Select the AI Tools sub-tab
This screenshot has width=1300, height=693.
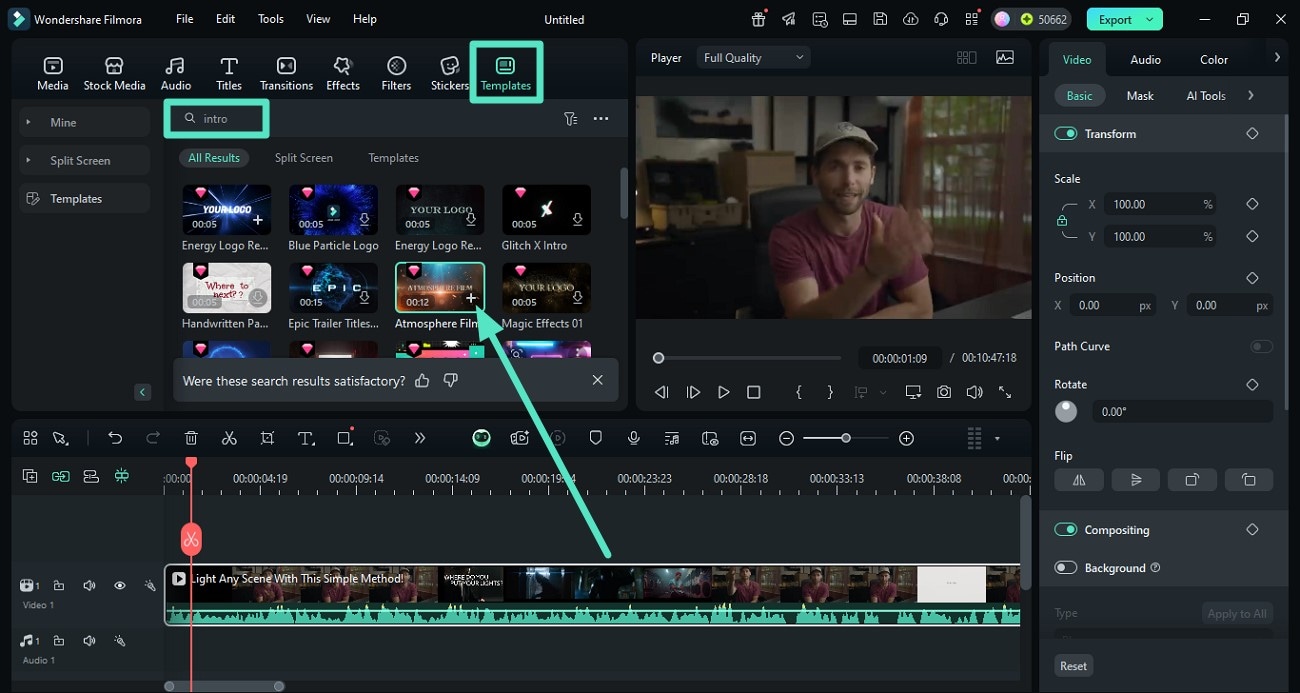click(1206, 96)
